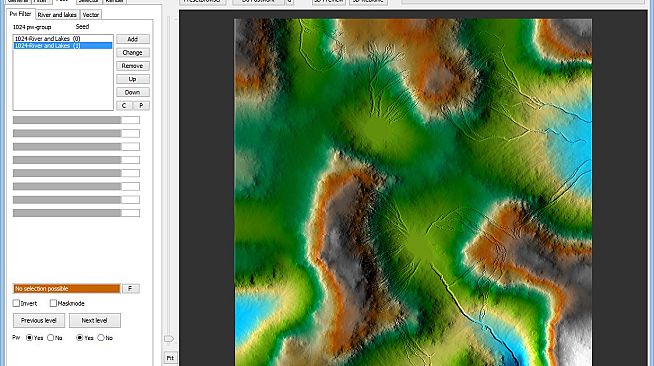Click the terrain heightmap preview image
The height and width of the screenshot is (366, 654).
pyautogui.click(x=413, y=192)
